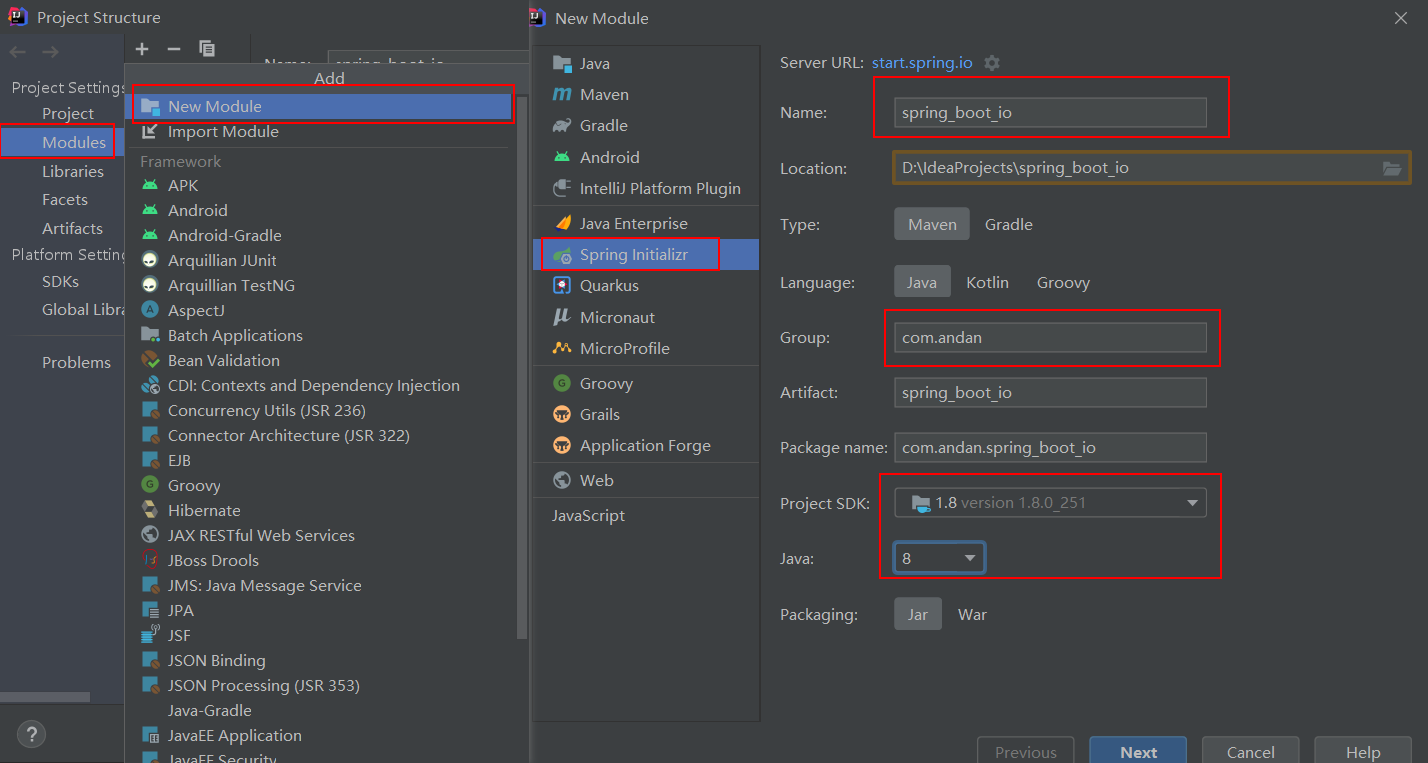This screenshot has width=1428, height=763.
Task: Click the plus Add icon in toolbar
Action: 142,49
